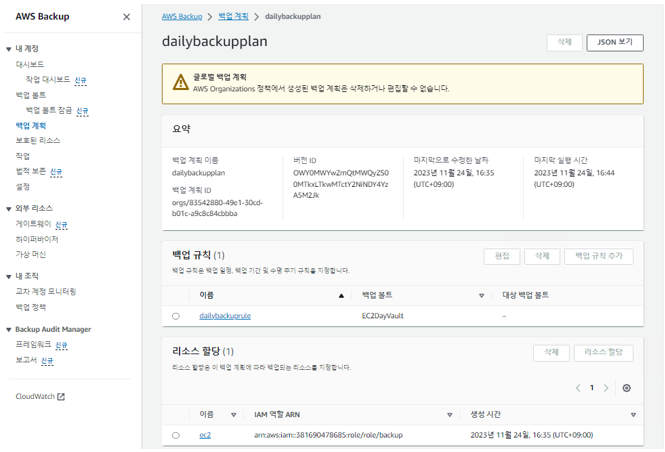
Task: Click the 백업 규칙 추가 button
Action: [598, 256]
